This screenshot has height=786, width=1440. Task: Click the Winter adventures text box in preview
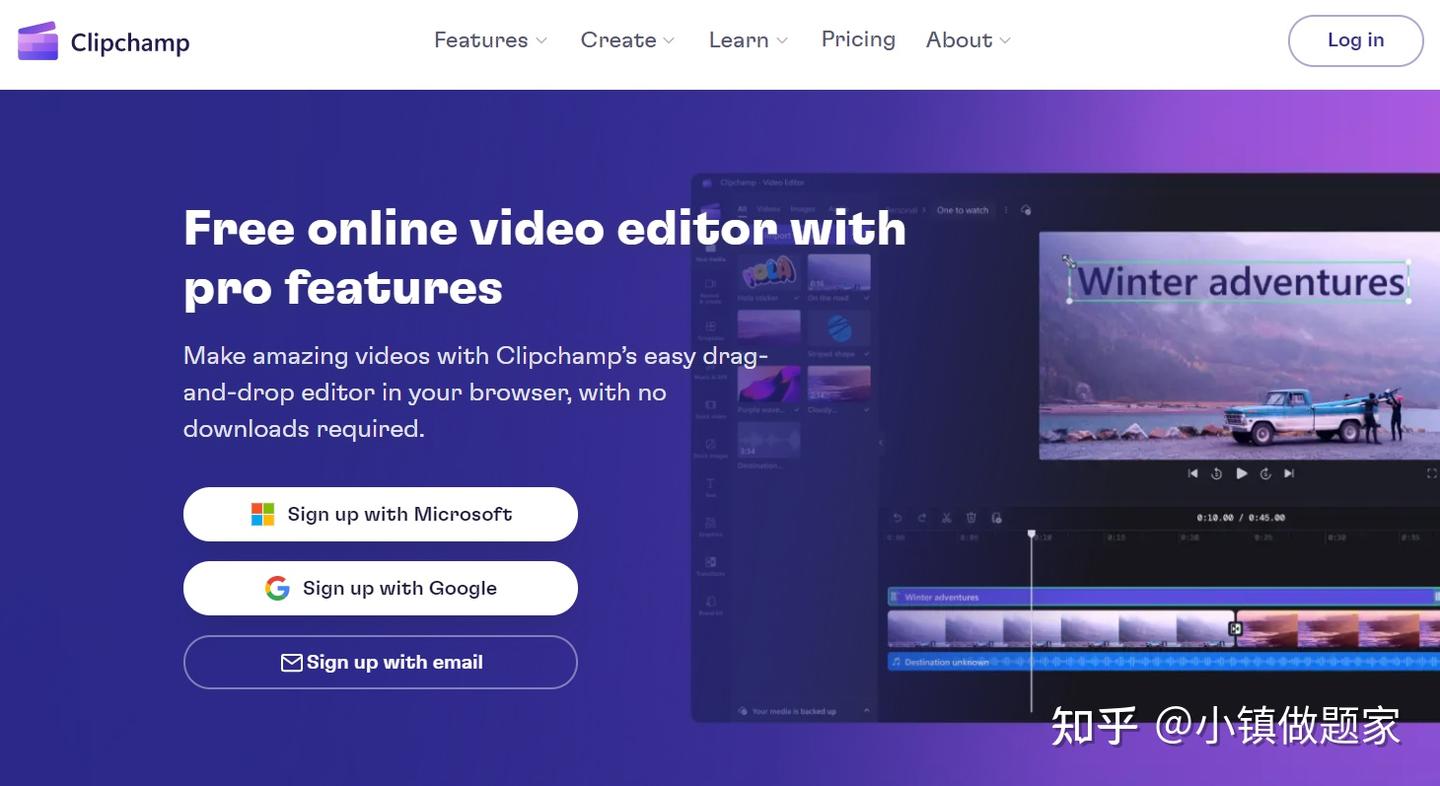[x=1239, y=281]
